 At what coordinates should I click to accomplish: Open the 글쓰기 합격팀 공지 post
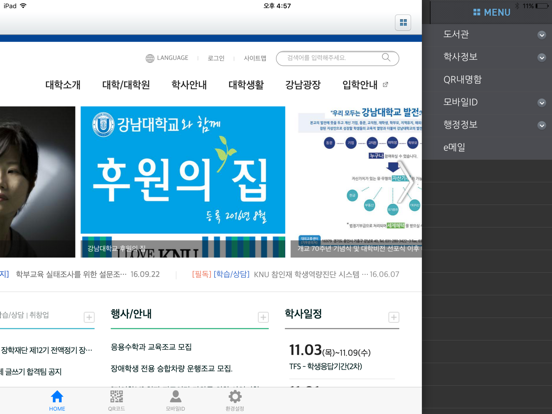pos(31,372)
